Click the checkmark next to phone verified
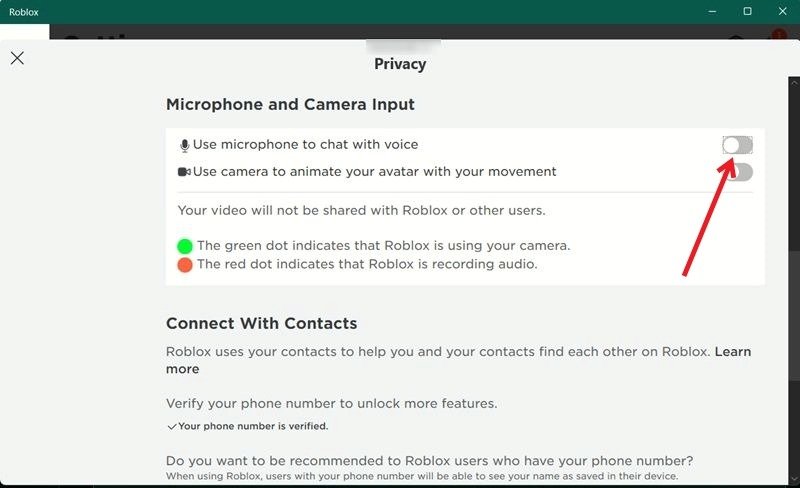 tap(171, 426)
